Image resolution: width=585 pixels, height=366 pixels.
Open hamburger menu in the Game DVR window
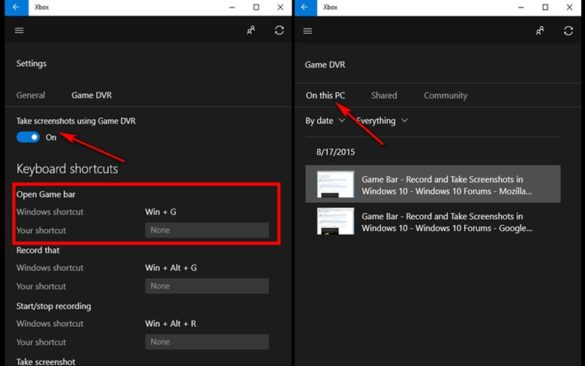click(307, 31)
